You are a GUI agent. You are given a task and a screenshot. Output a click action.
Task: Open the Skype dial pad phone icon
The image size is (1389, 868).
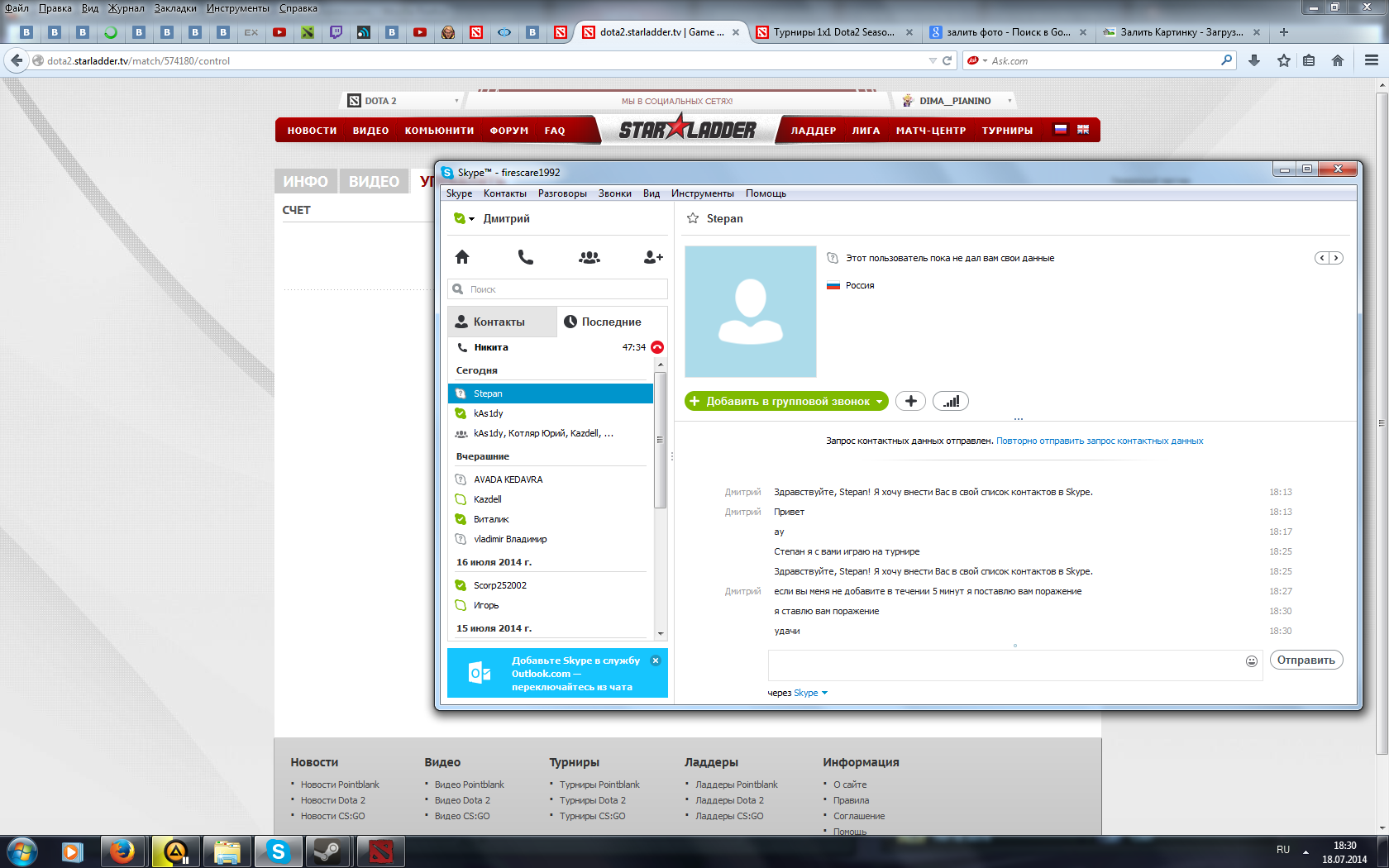525,257
